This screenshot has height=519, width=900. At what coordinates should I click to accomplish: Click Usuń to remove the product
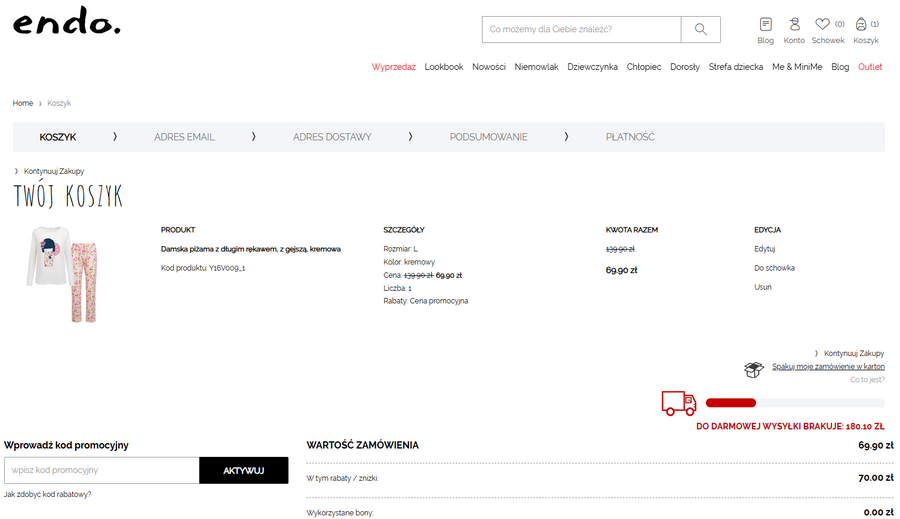pyautogui.click(x=762, y=287)
